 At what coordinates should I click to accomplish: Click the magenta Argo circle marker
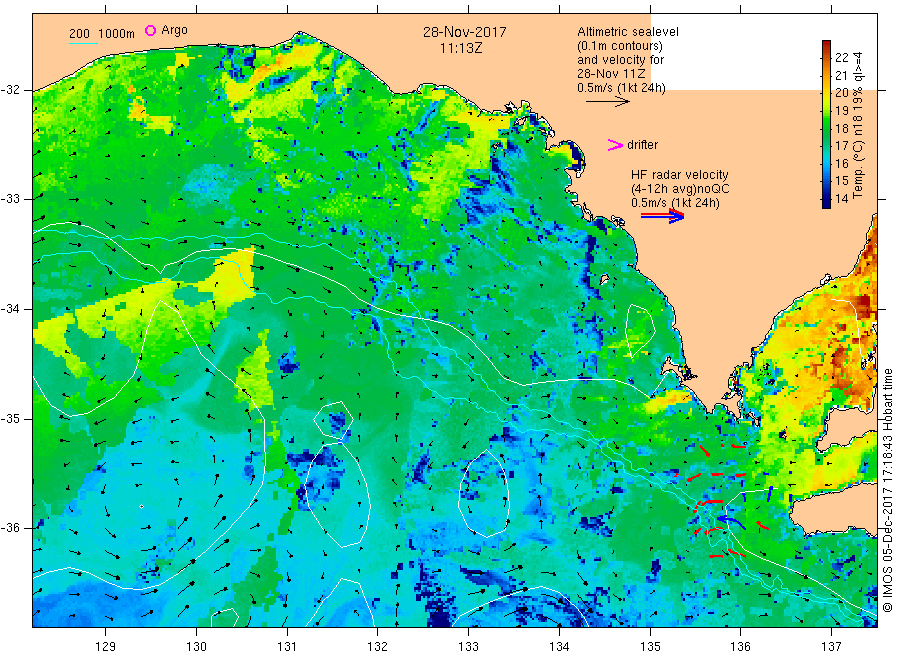[150, 30]
